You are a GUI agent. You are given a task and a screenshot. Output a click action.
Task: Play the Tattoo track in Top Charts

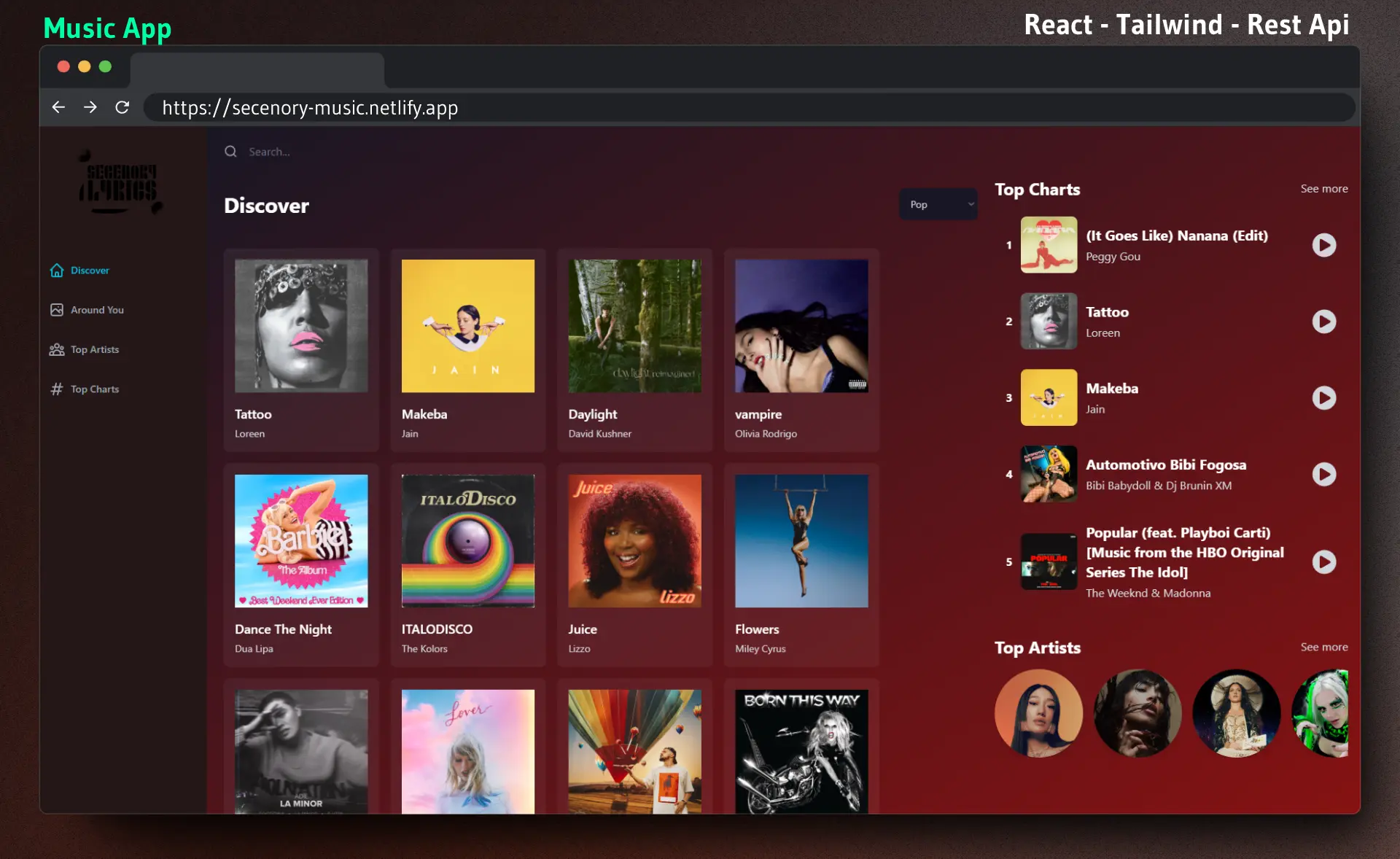point(1323,322)
